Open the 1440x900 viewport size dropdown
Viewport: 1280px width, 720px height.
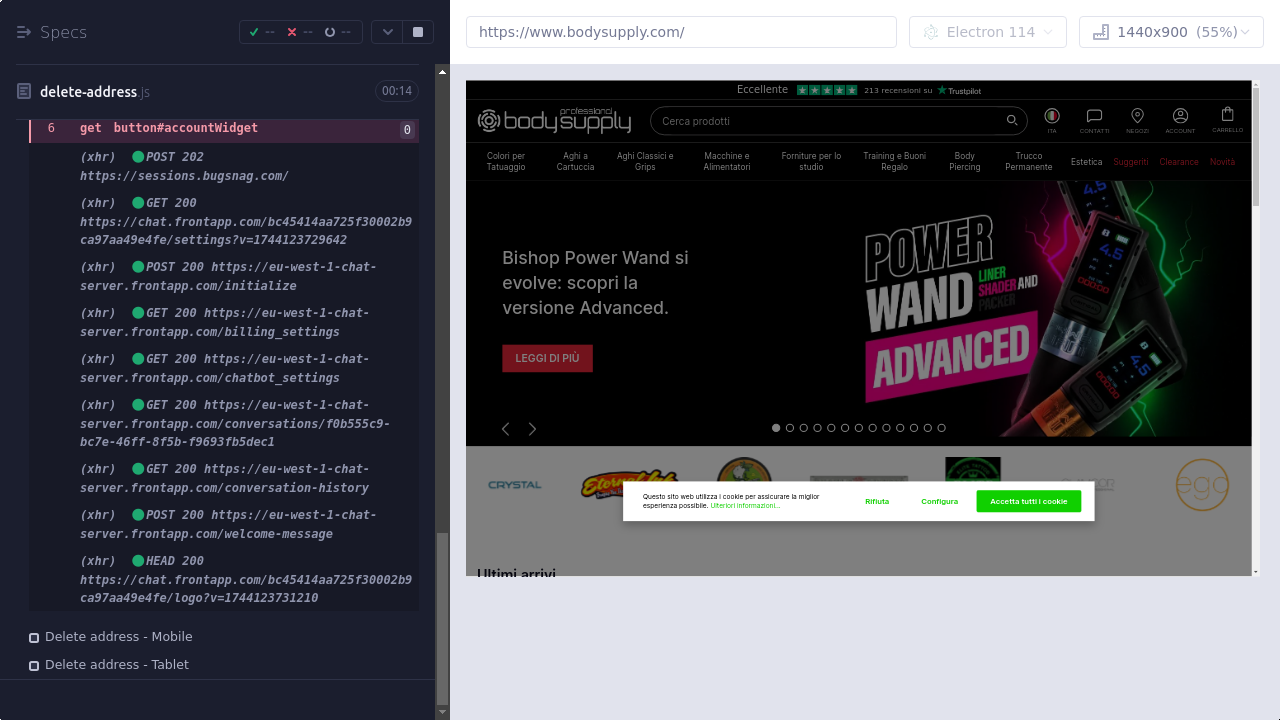(1171, 32)
